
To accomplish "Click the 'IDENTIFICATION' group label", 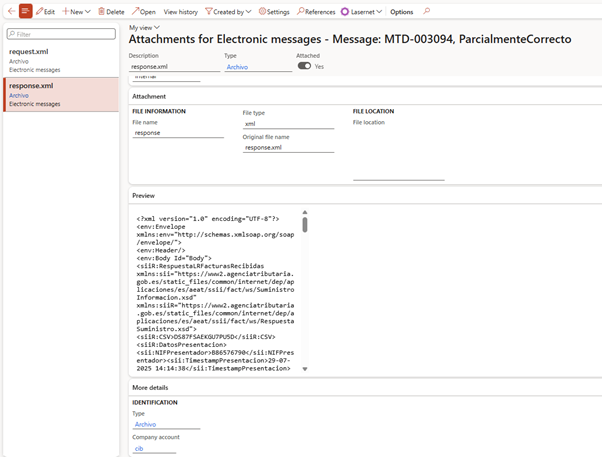I will (x=155, y=402).
